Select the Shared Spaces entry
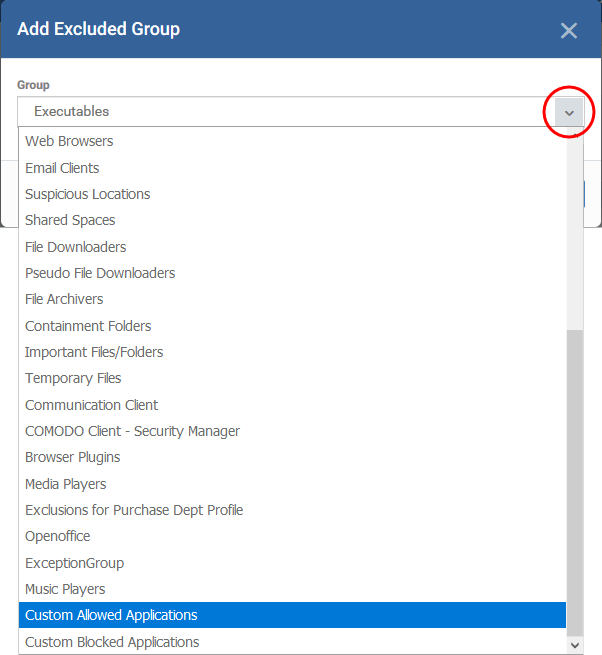 [x=292, y=220]
